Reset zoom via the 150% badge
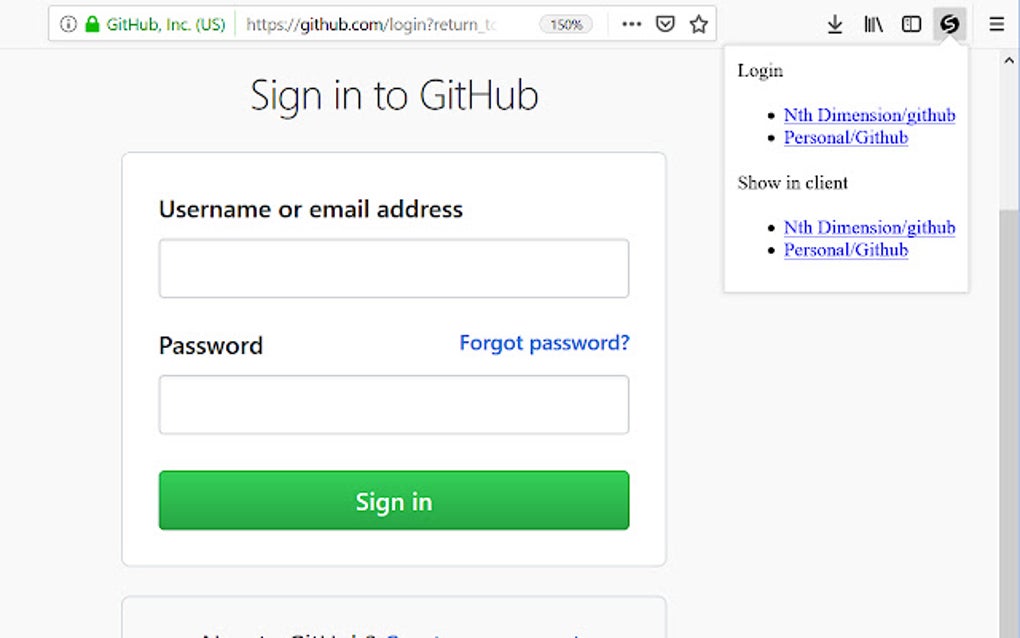Screen dimensions: 1020x638 [566, 24]
